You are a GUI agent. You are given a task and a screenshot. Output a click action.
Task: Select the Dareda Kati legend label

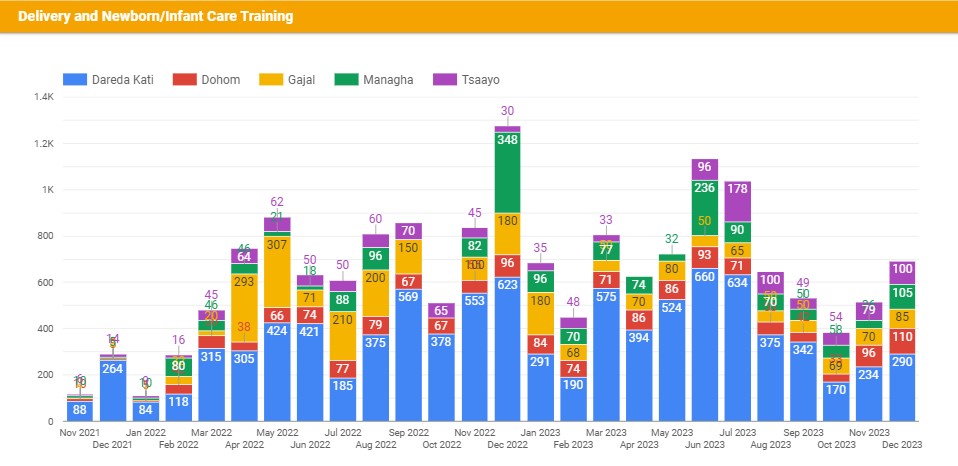[x=123, y=79]
